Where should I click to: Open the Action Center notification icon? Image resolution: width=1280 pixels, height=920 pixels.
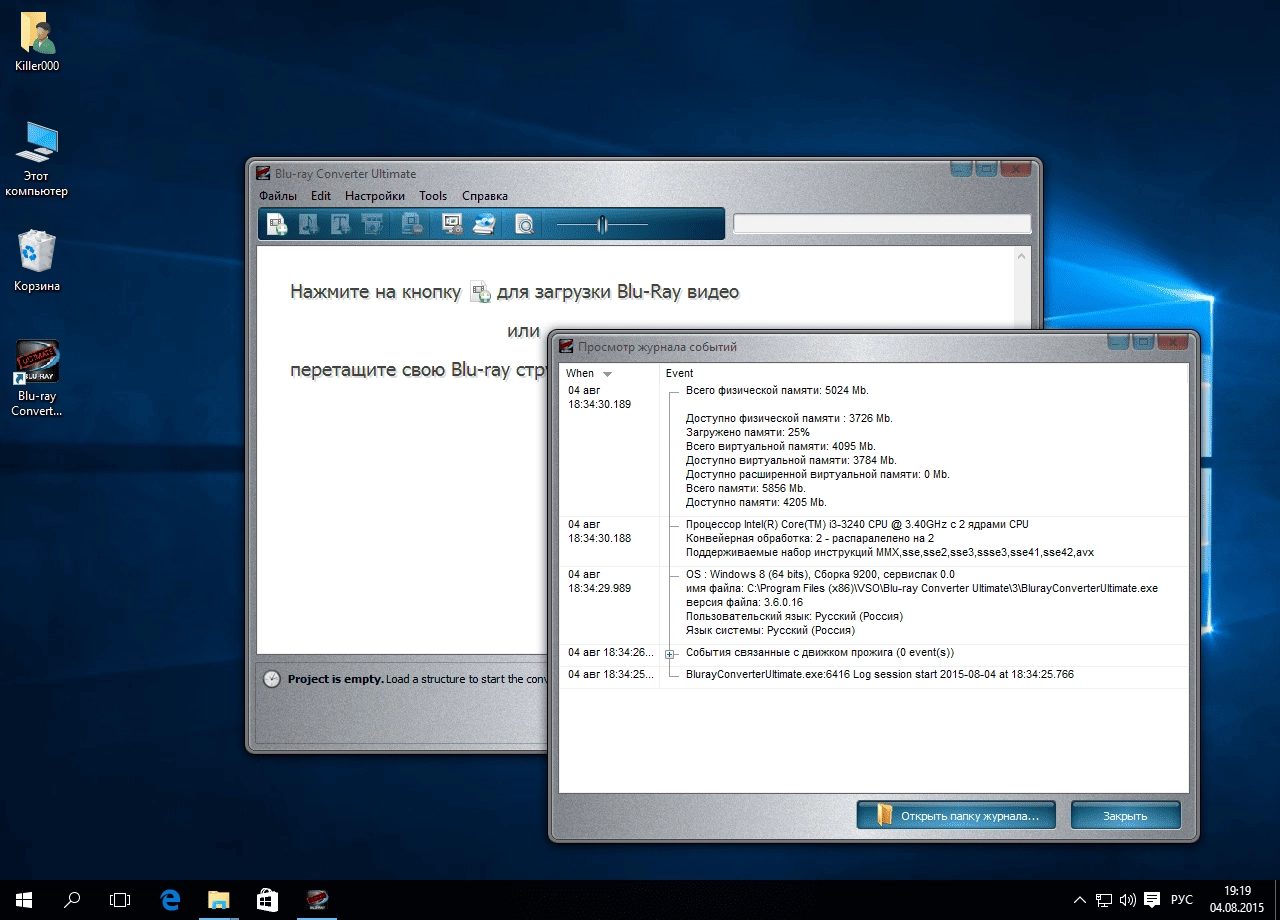1152,900
